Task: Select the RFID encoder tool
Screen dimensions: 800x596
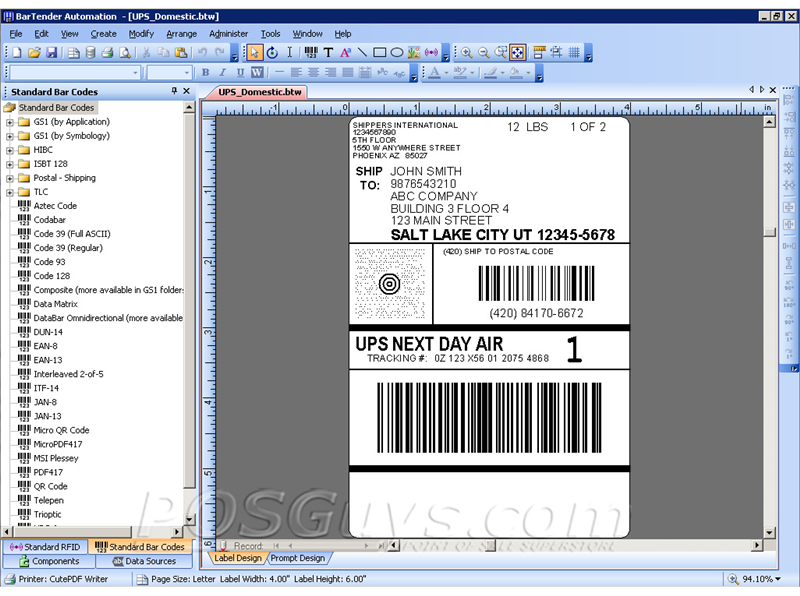Action: tap(433, 51)
